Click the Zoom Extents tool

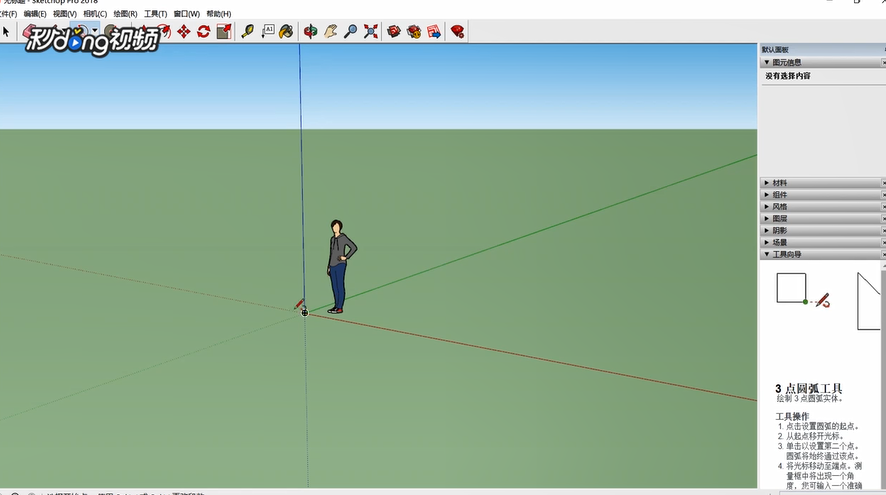(371, 32)
